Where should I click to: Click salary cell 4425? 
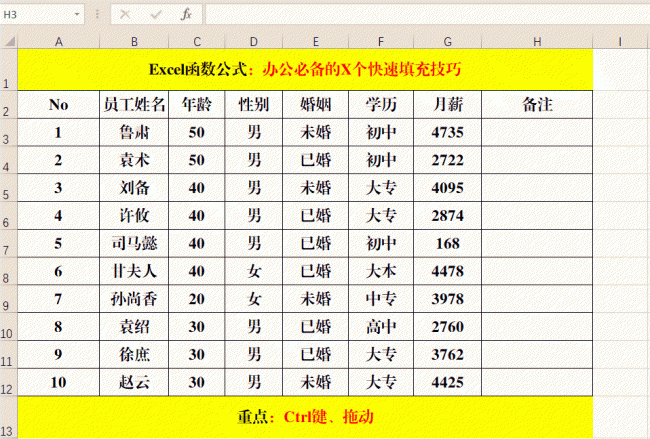tap(448, 382)
